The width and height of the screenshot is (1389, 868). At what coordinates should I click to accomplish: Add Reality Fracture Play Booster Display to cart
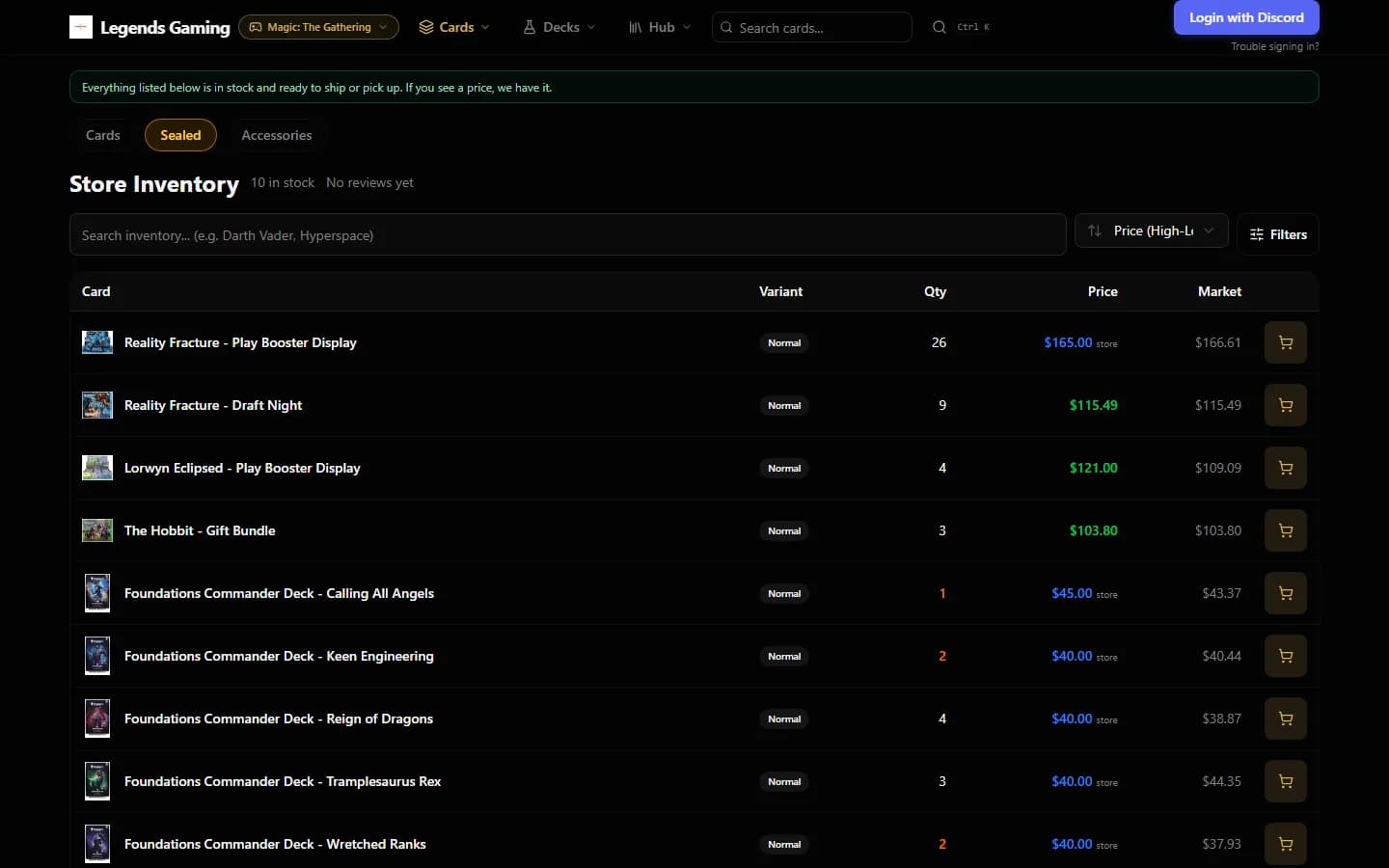[1286, 342]
